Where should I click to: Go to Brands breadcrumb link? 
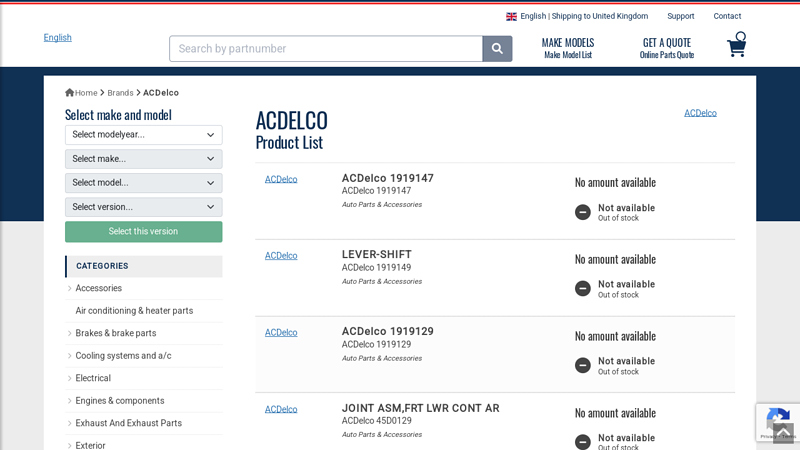click(120, 93)
